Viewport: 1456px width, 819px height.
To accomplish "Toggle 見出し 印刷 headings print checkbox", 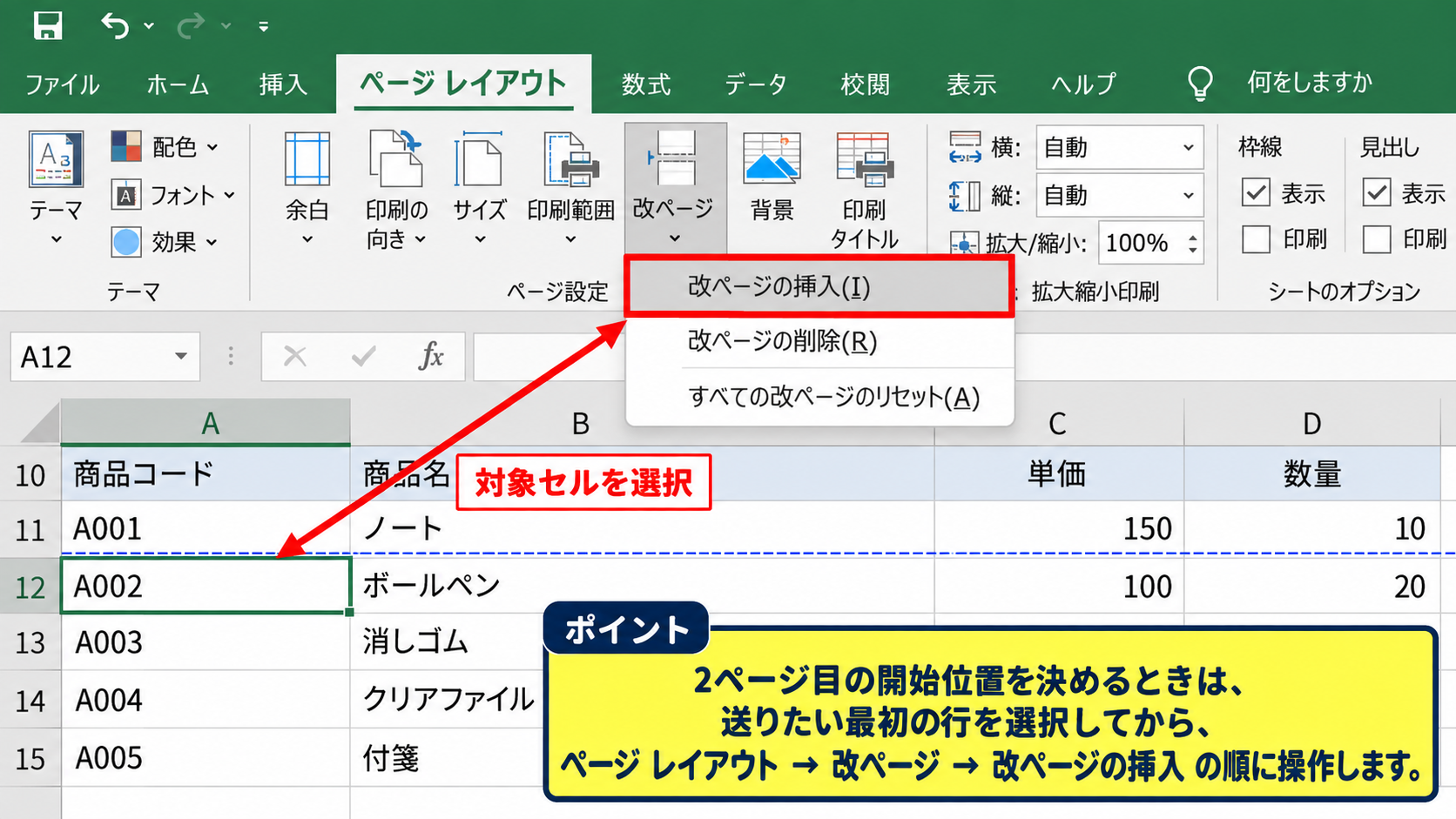I will (1377, 238).
